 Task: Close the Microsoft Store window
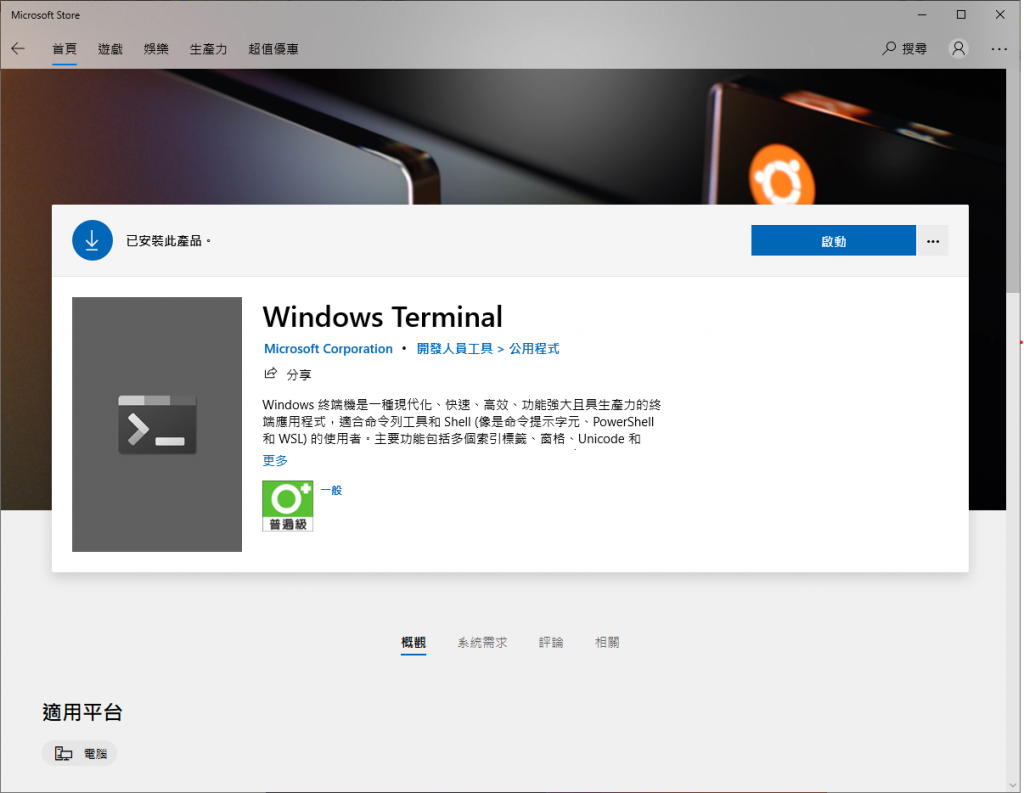pyautogui.click(x=1000, y=14)
